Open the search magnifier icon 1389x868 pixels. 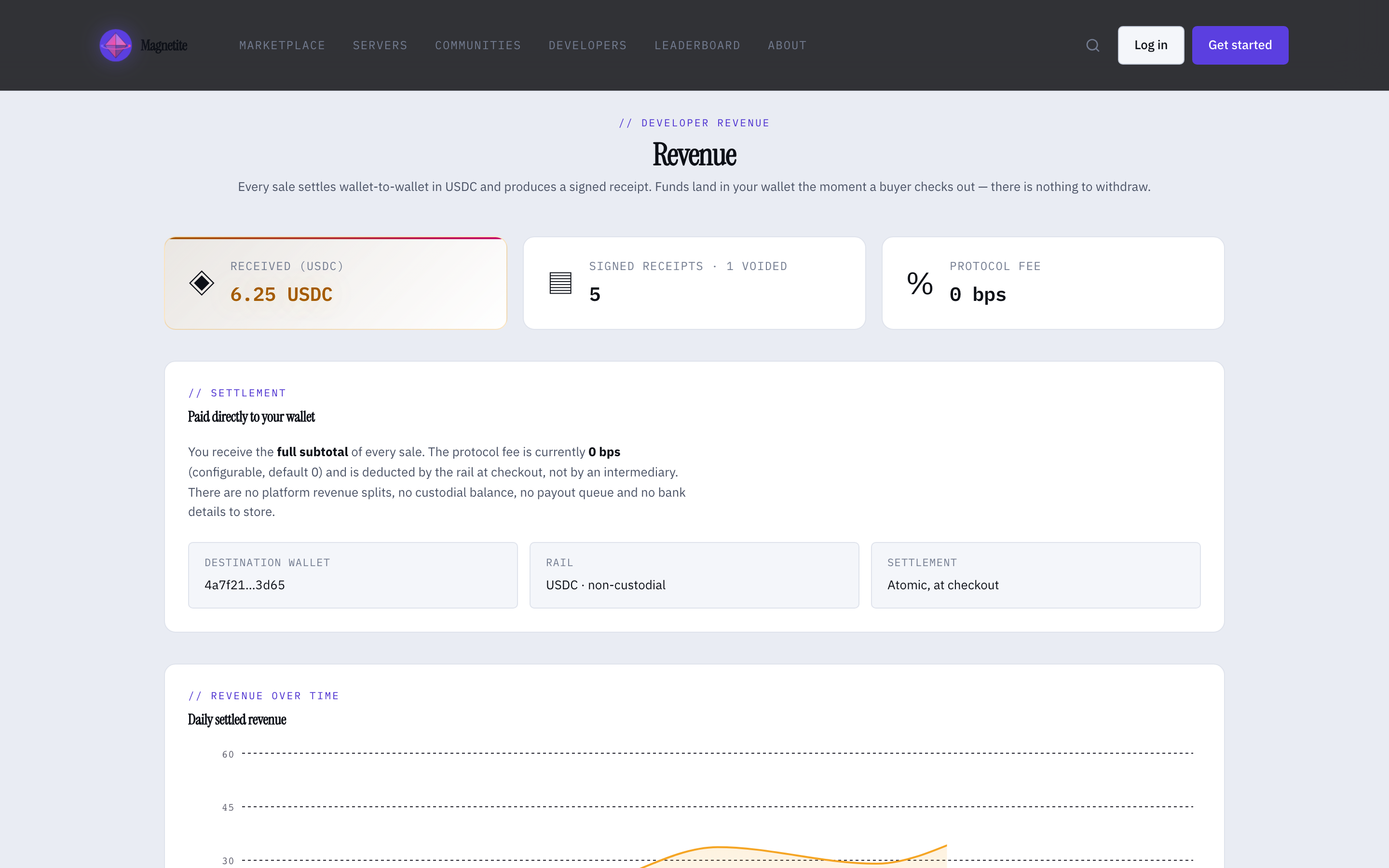[1093, 45]
